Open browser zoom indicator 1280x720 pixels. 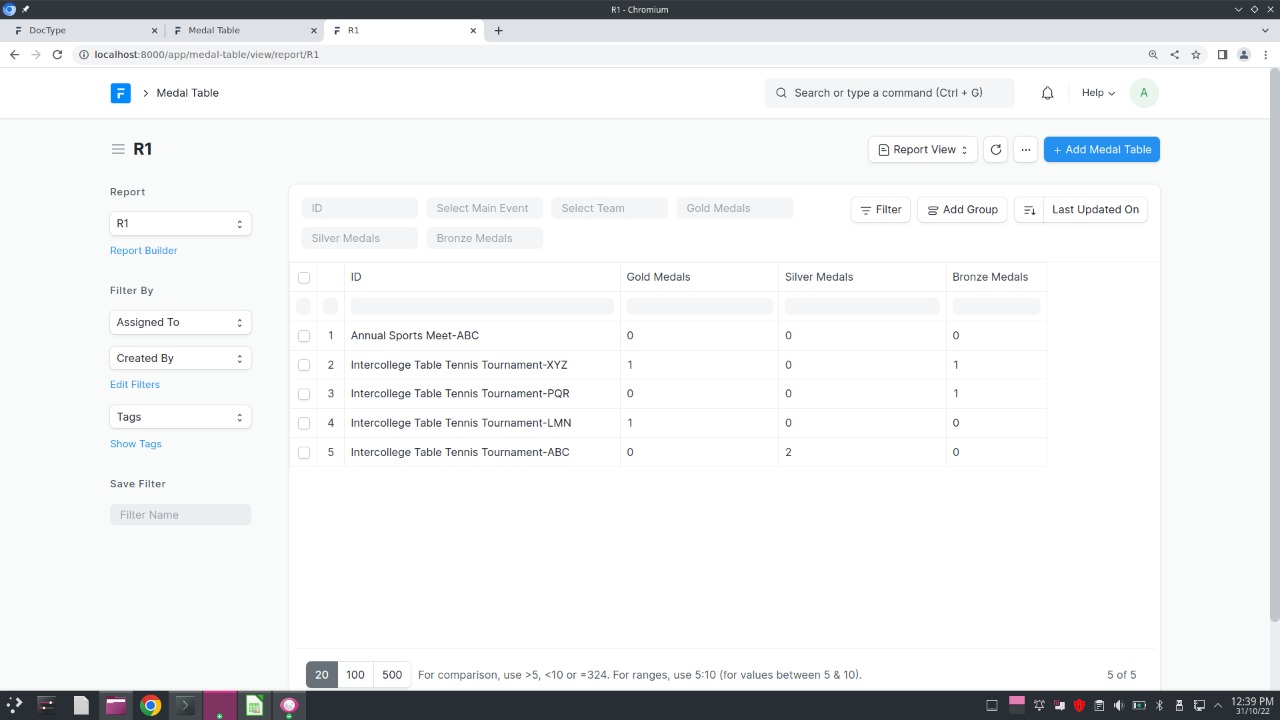coord(1153,55)
